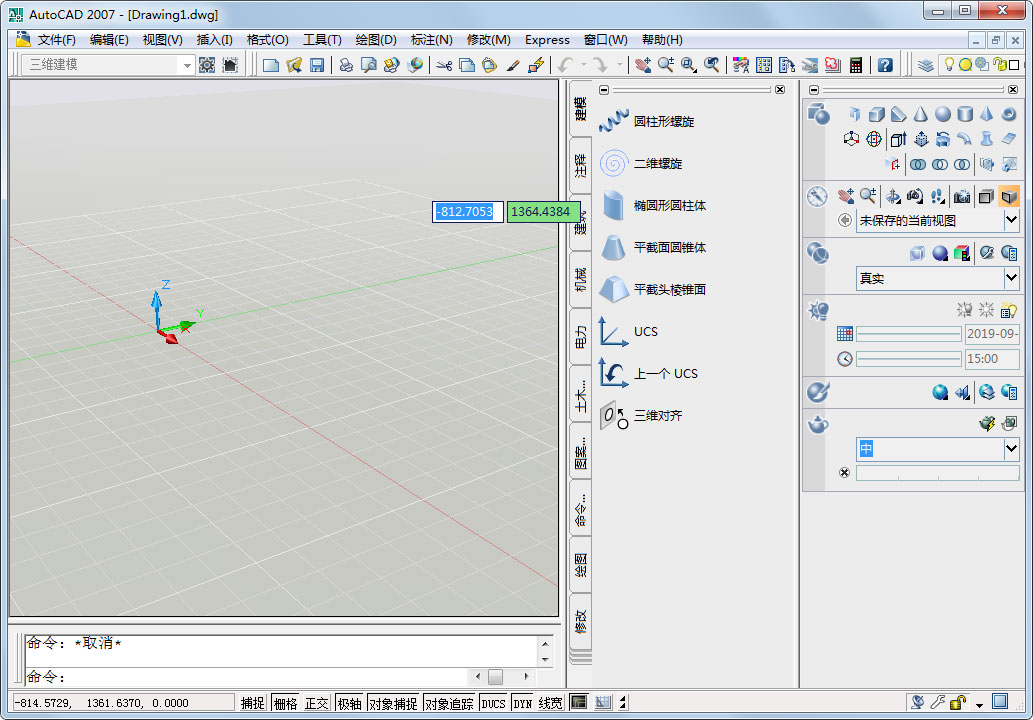Image resolution: width=1033 pixels, height=720 pixels.
Task: Open the 绘图(D) menu
Action: click(376, 40)
